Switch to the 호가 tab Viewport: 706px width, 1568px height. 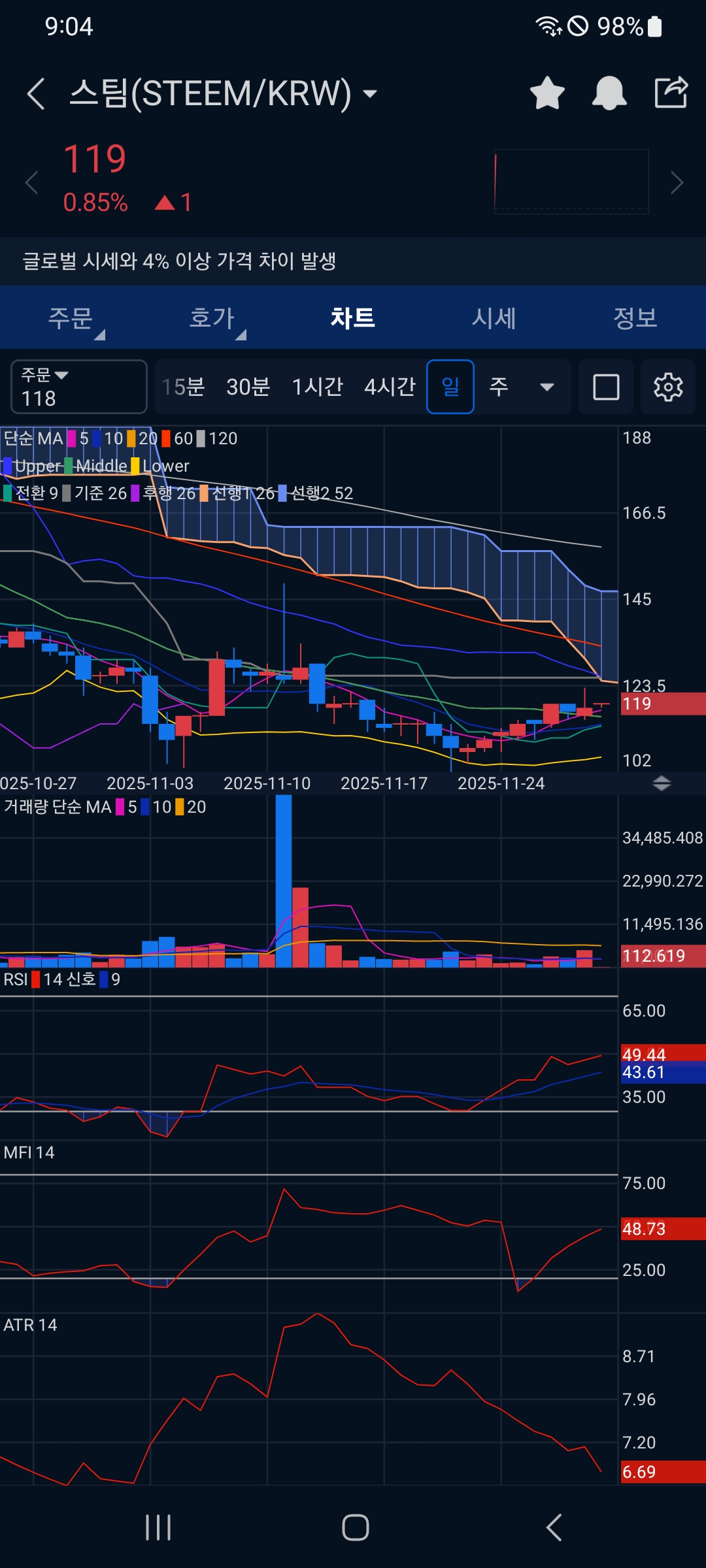pos(212,318)
